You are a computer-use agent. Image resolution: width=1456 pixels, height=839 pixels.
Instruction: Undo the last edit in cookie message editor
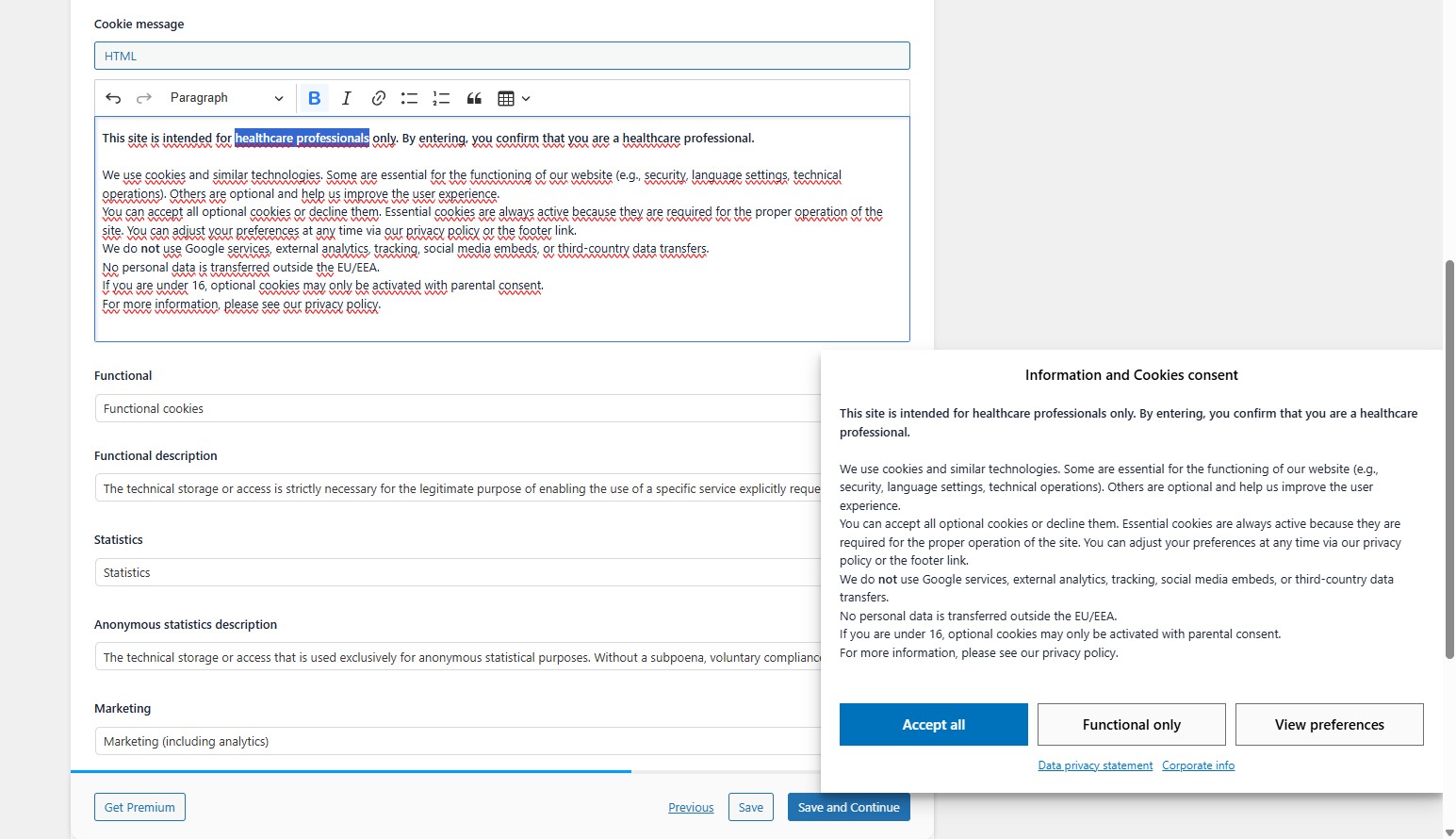[x=113, y=98]
